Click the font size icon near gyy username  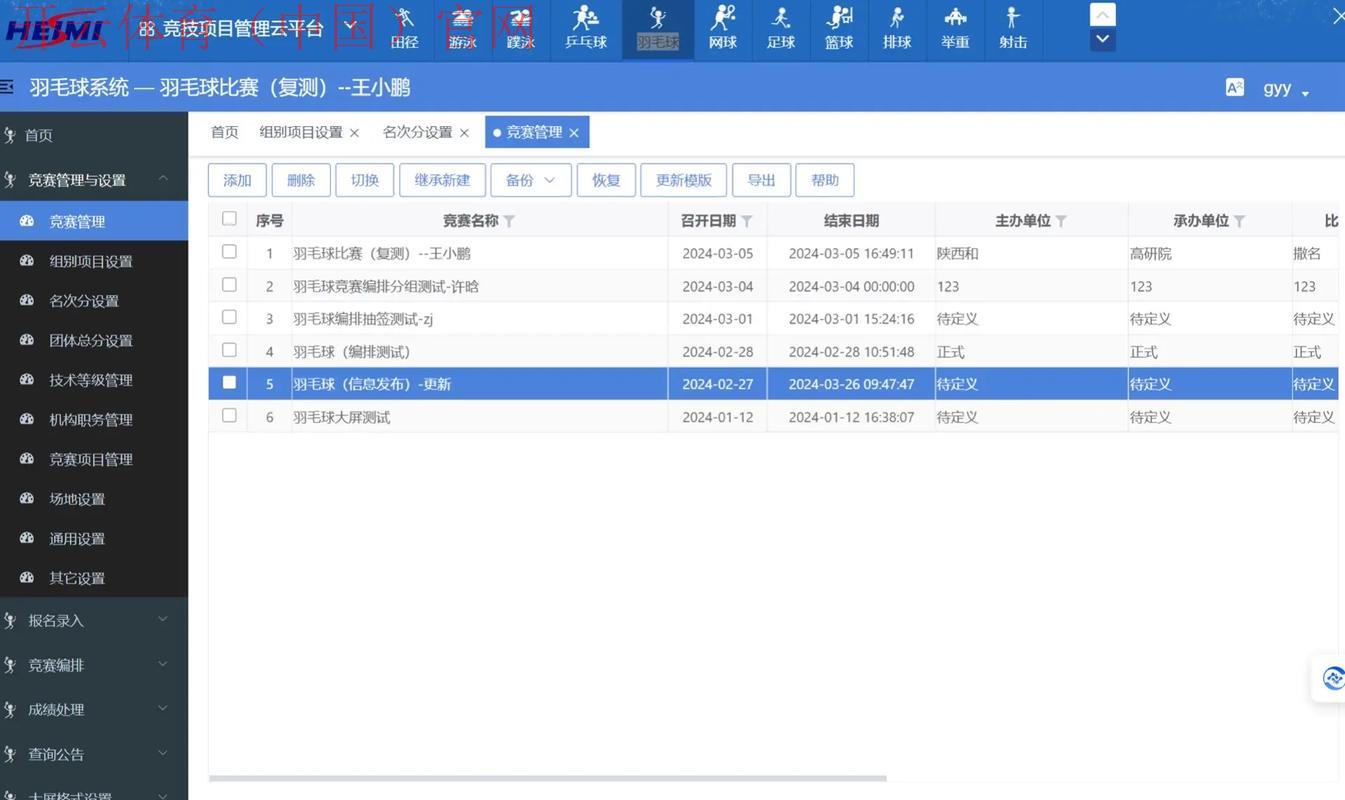[x=1236, y=86]
